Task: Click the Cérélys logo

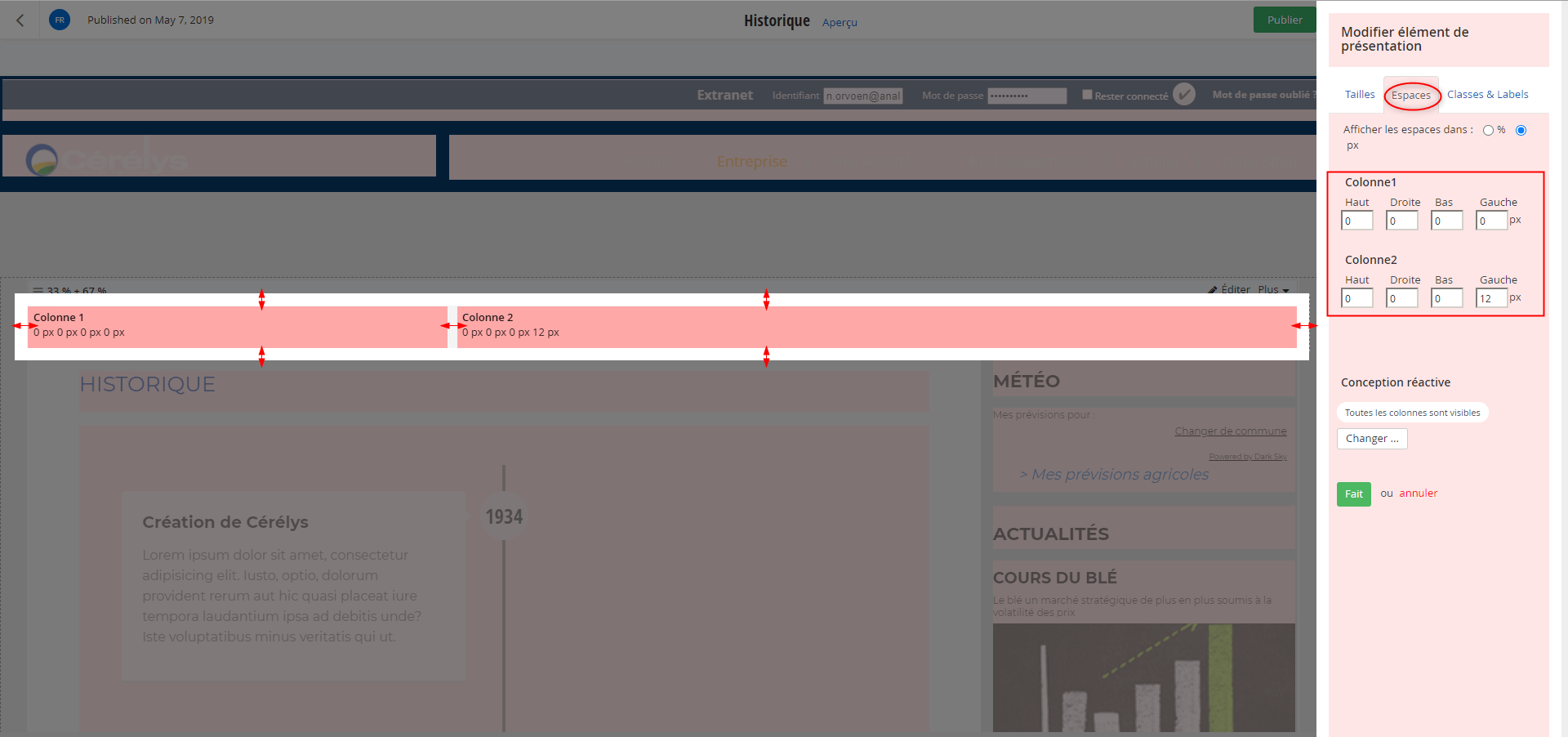Action: pos(106,159)
